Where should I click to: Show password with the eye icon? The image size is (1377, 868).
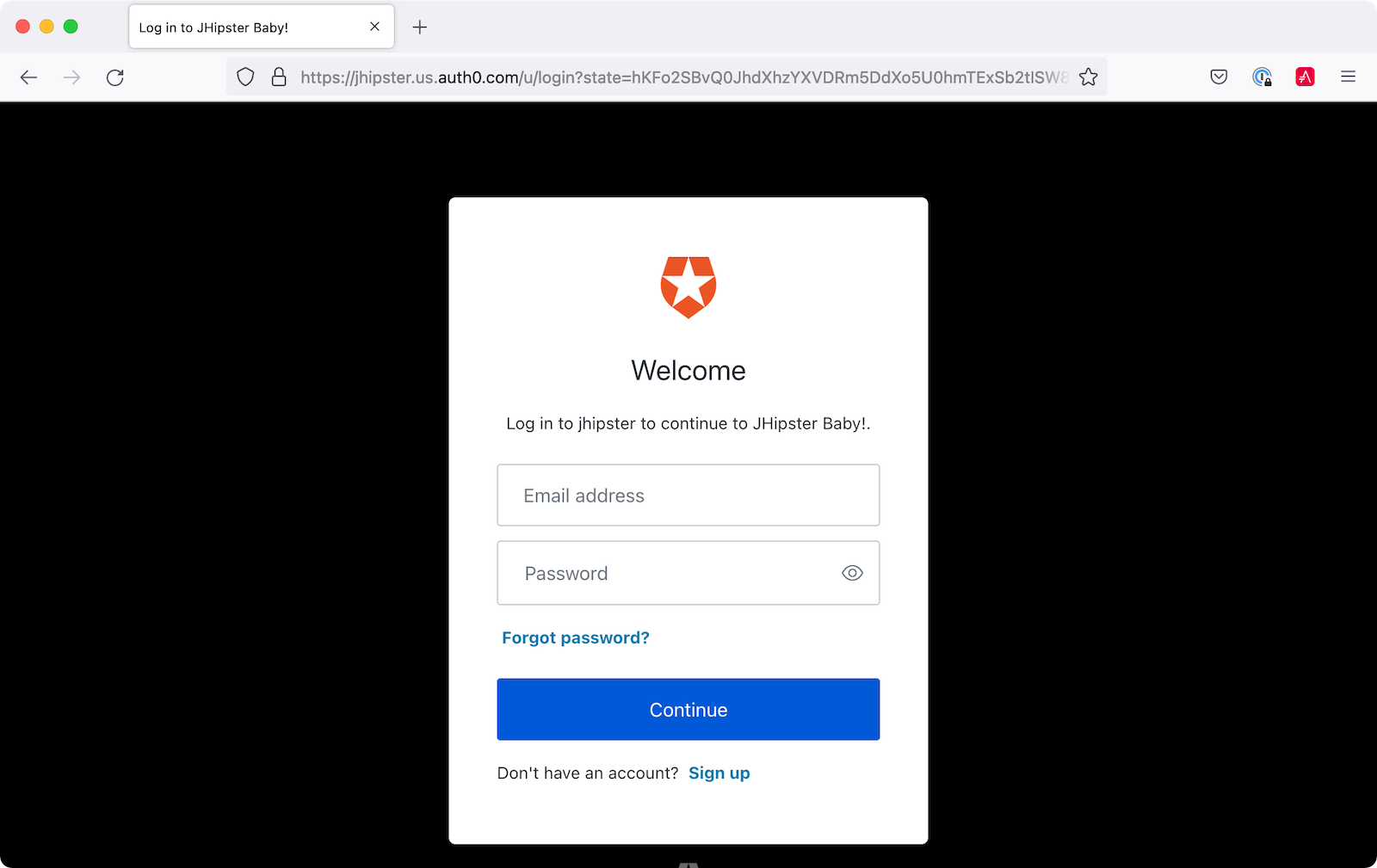(x=852, y=573)
